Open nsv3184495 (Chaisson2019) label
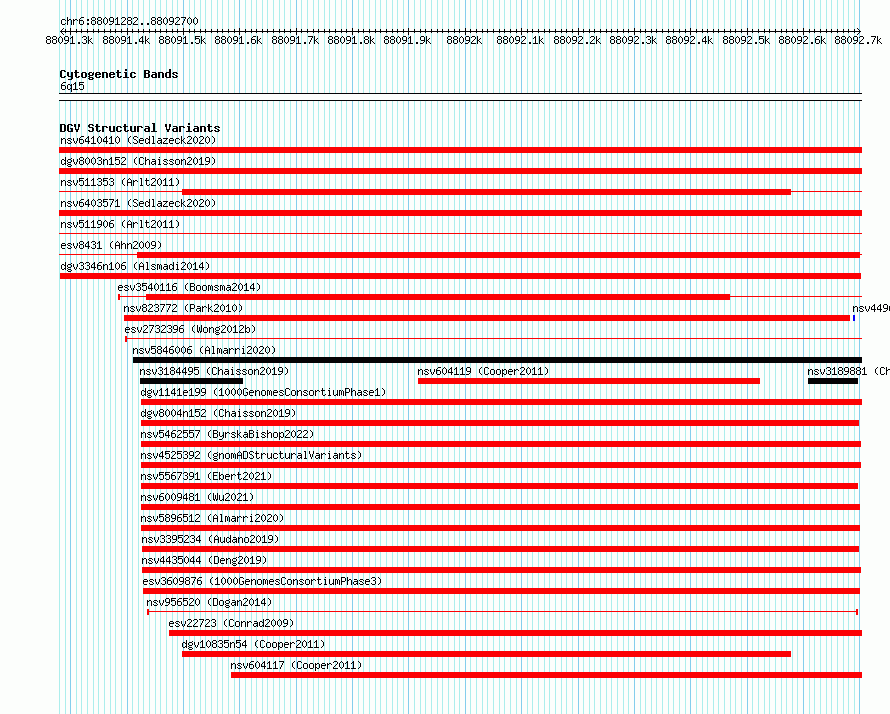Screen dimensions: 890x714 [214, 371]
